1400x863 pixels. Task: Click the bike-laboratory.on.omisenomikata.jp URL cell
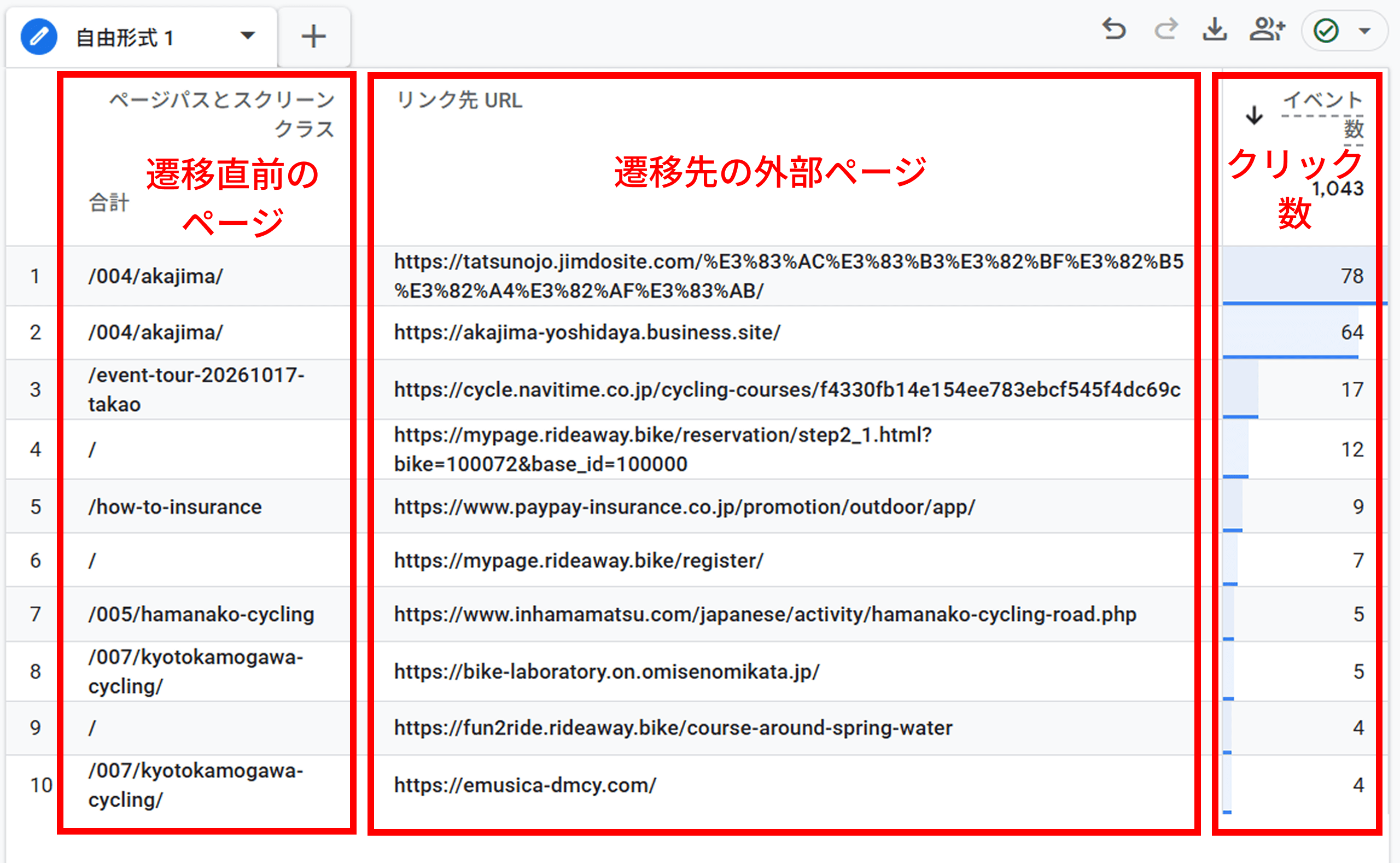click(606, 671)
